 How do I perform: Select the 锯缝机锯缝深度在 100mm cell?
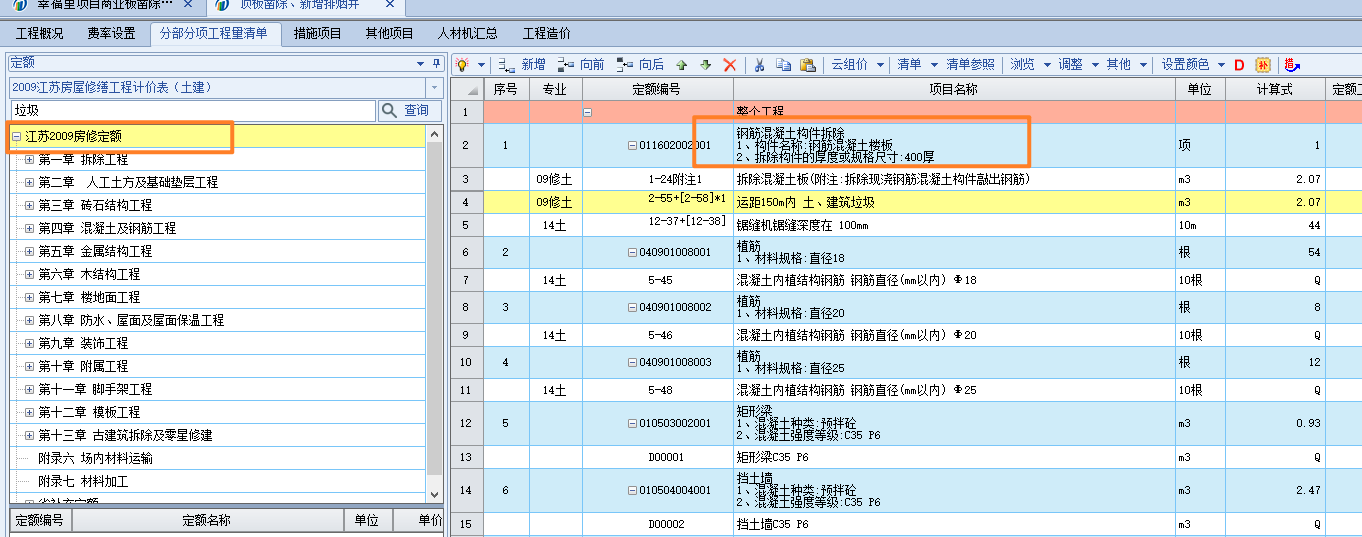[x=952, y=225]
